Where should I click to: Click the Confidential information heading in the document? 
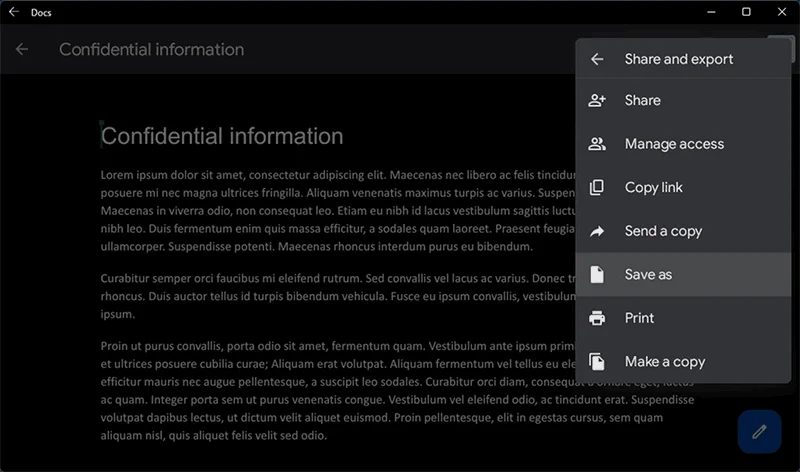(222, 136)
